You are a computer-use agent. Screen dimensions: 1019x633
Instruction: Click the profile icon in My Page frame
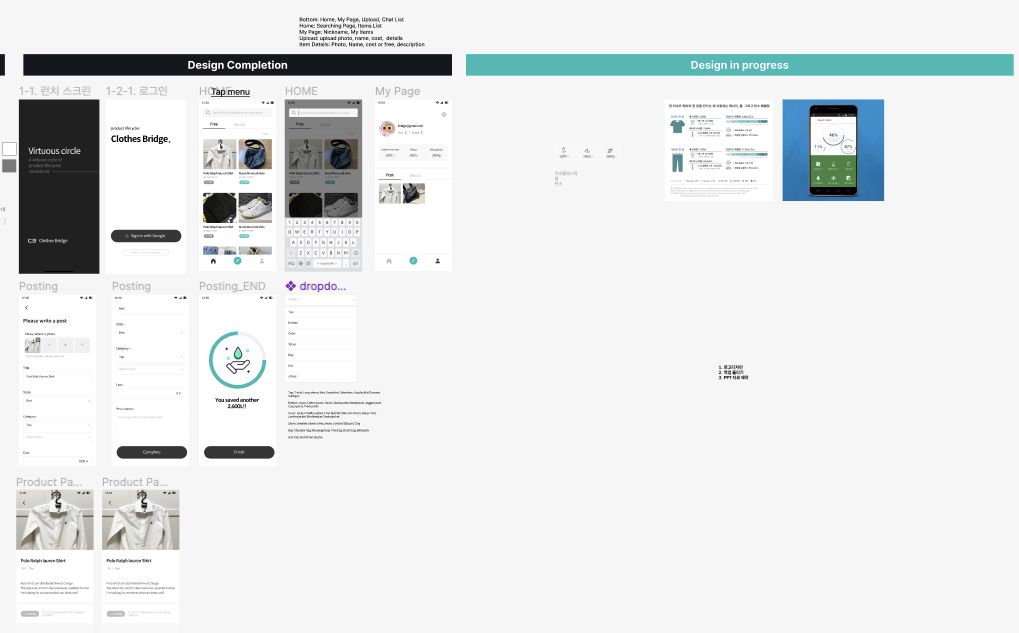coord(437,261)
